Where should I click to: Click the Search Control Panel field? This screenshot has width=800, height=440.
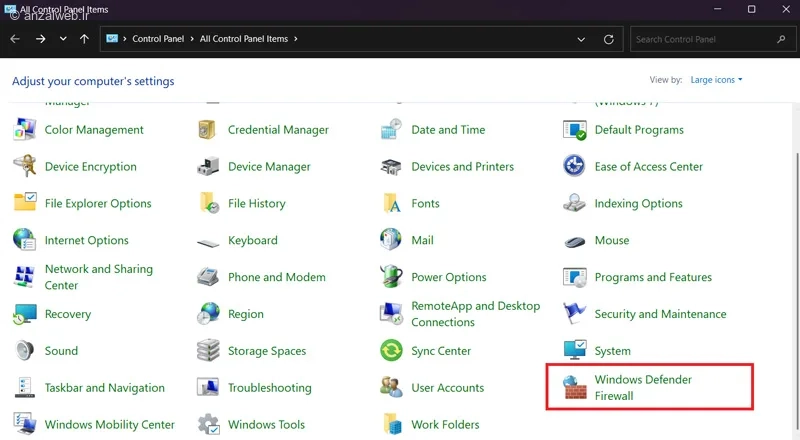click(x=713, y=39)
